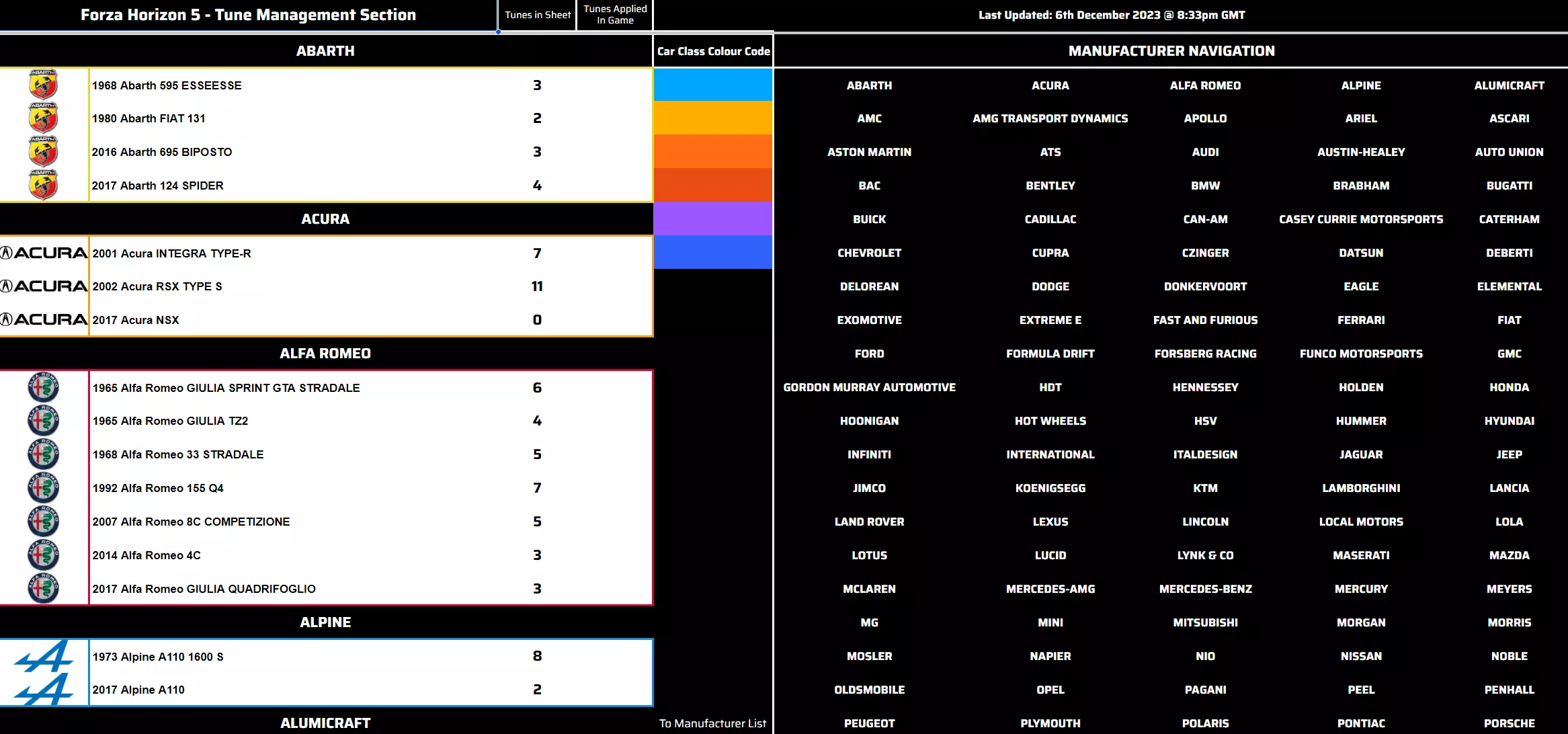Select the 2002 Acura RSX TYPE S tune count cell
Viewport: 1568px width, 734px height.
pos(537,286)
